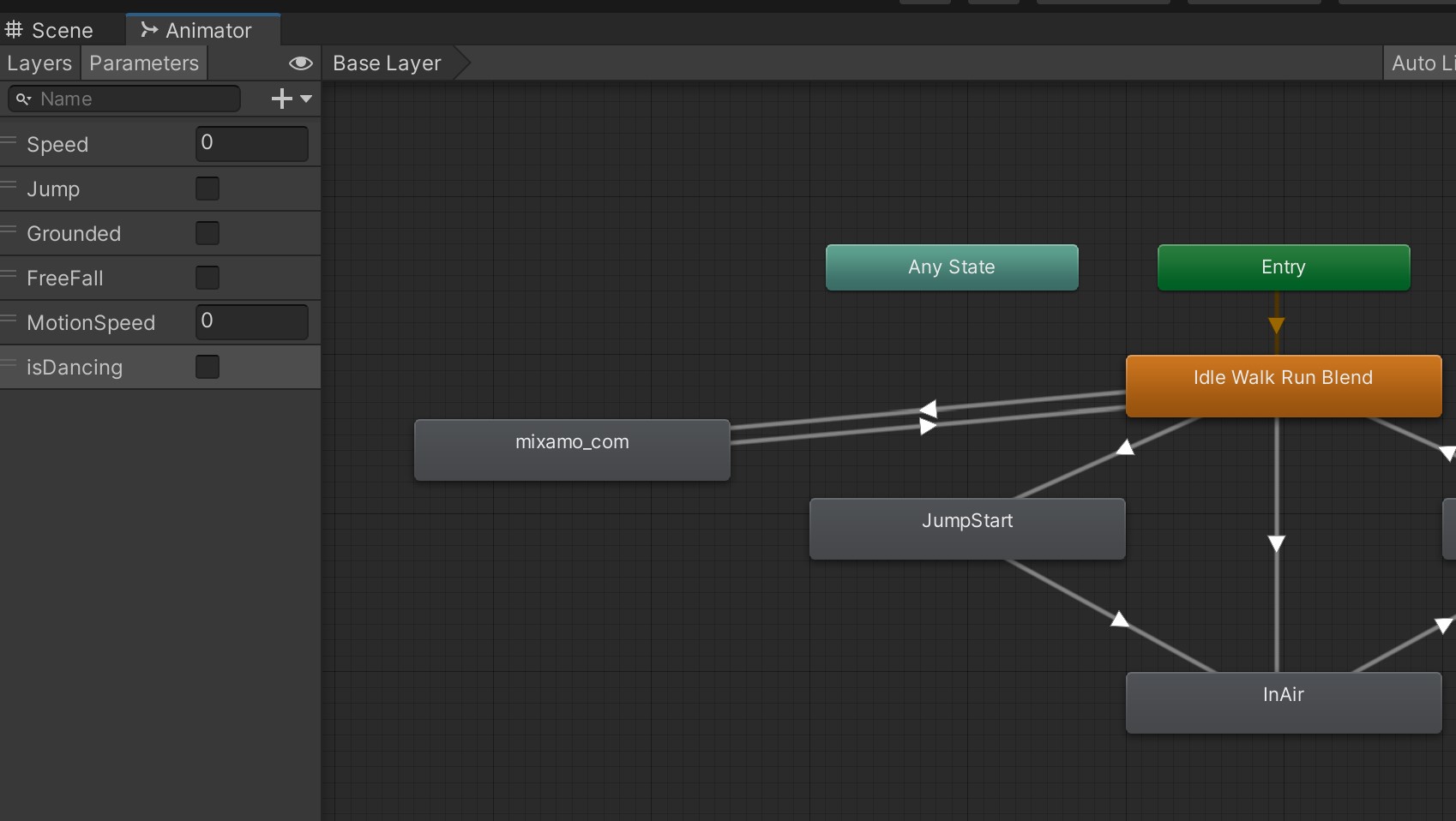This screenshot has width=1456, height=821.
Task: Toggle the FreeFall checkbox
Action: click(x=208, y=278)
